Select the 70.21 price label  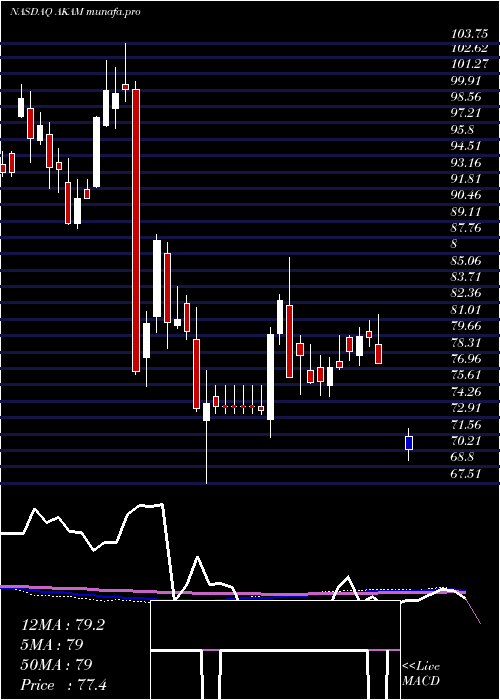(x=466, y=441)
